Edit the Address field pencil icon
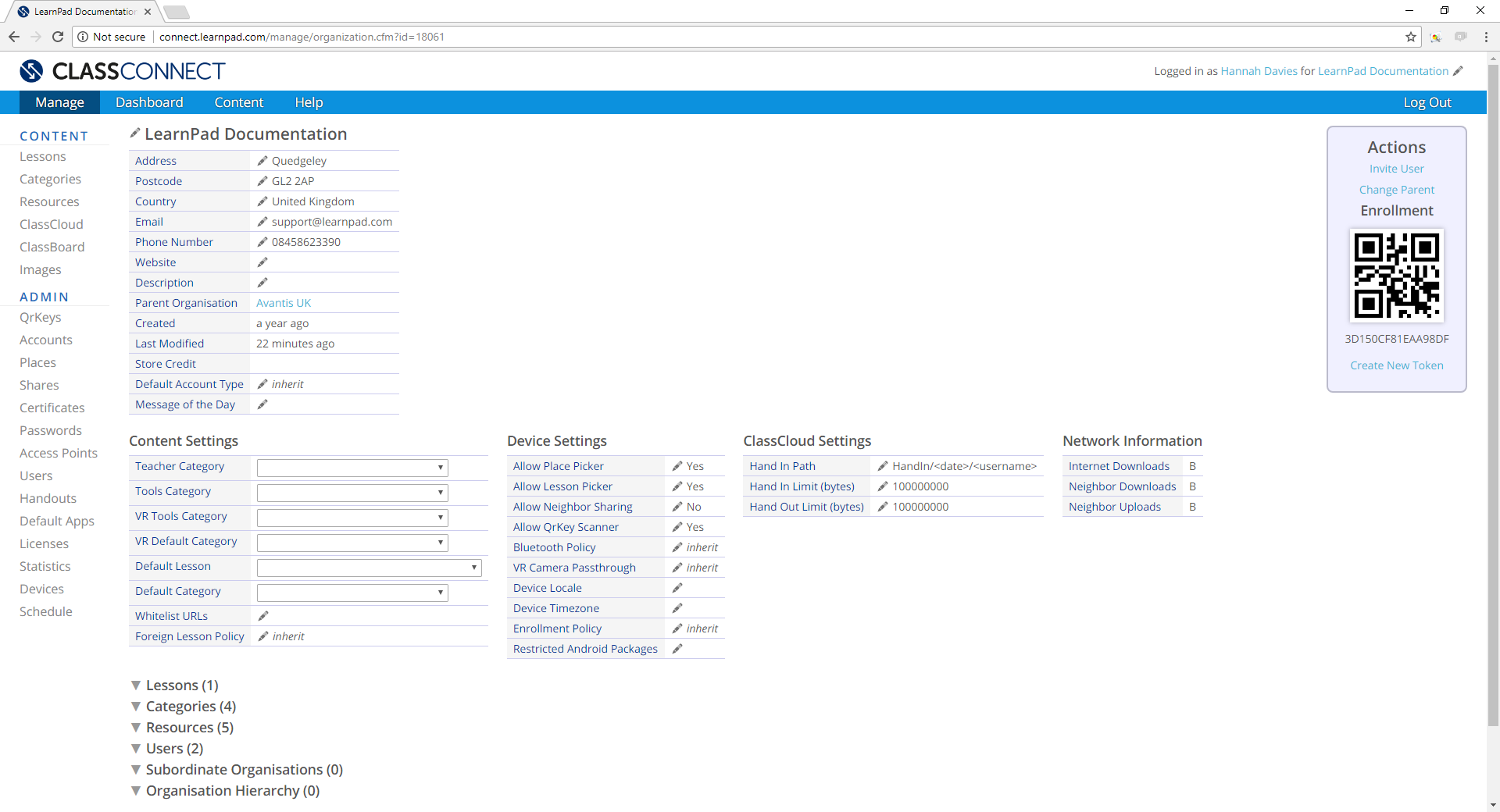Viewport: 1500px width, 812px height. tap(262, 161)
